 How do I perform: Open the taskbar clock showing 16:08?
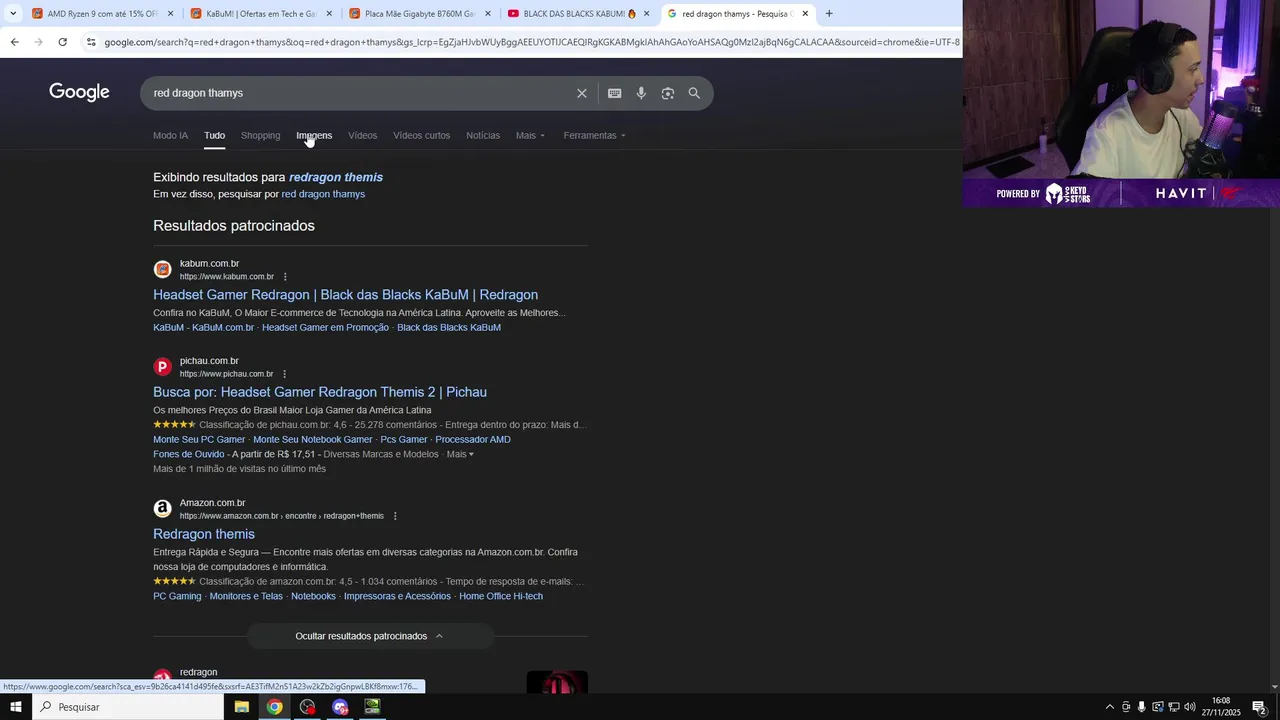[x=1221, y=707]
